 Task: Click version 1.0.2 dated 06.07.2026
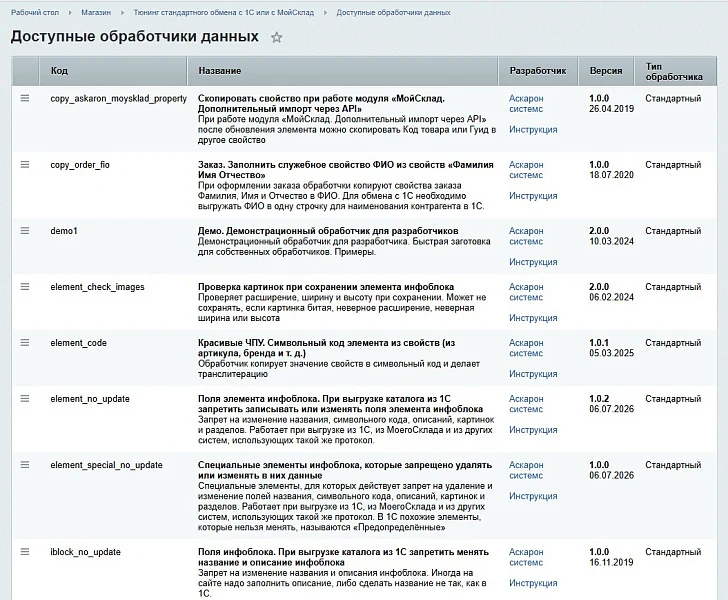(x=611, y=404)
